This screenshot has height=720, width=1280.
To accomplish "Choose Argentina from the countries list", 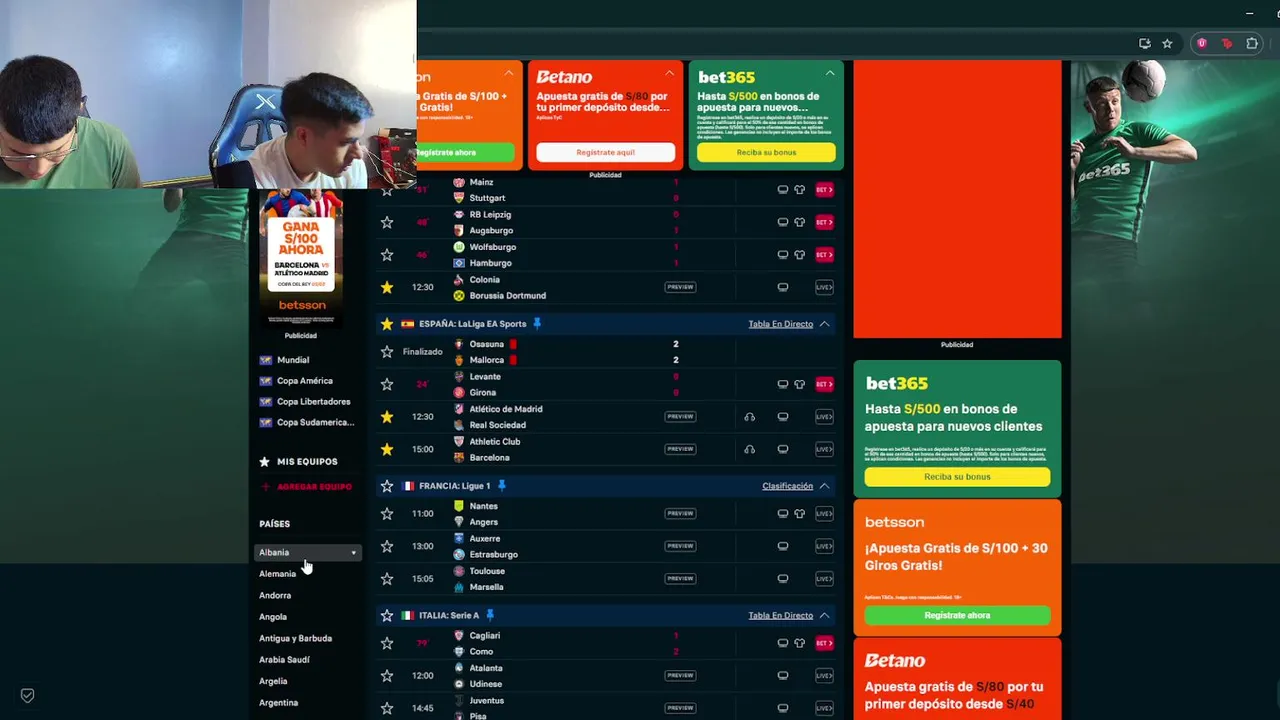I will click(x=279, y=703).
